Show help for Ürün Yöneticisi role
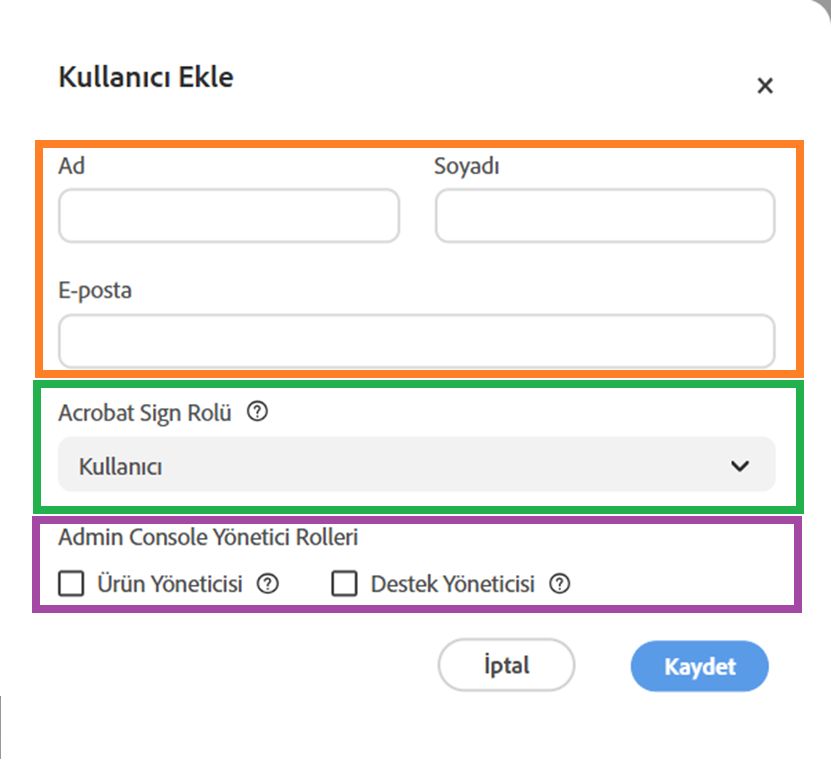This screenshot has height=777, width=831. (x=267, y=584)
